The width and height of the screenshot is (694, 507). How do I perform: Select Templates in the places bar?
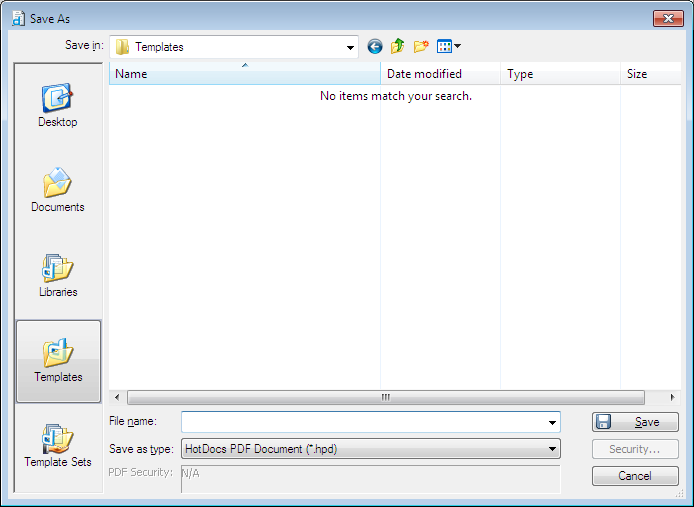(58, 361)
